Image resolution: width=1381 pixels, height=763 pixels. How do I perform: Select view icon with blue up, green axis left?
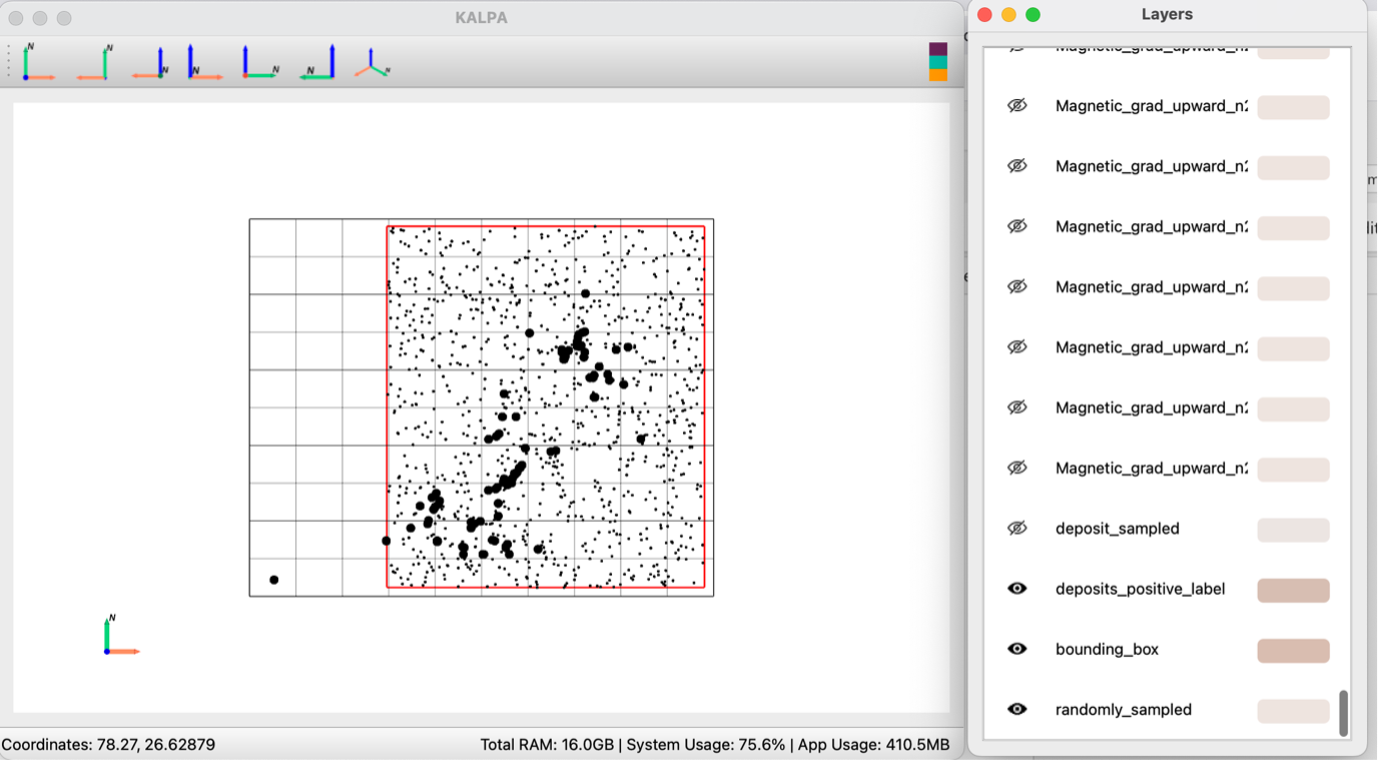point(318,62)
